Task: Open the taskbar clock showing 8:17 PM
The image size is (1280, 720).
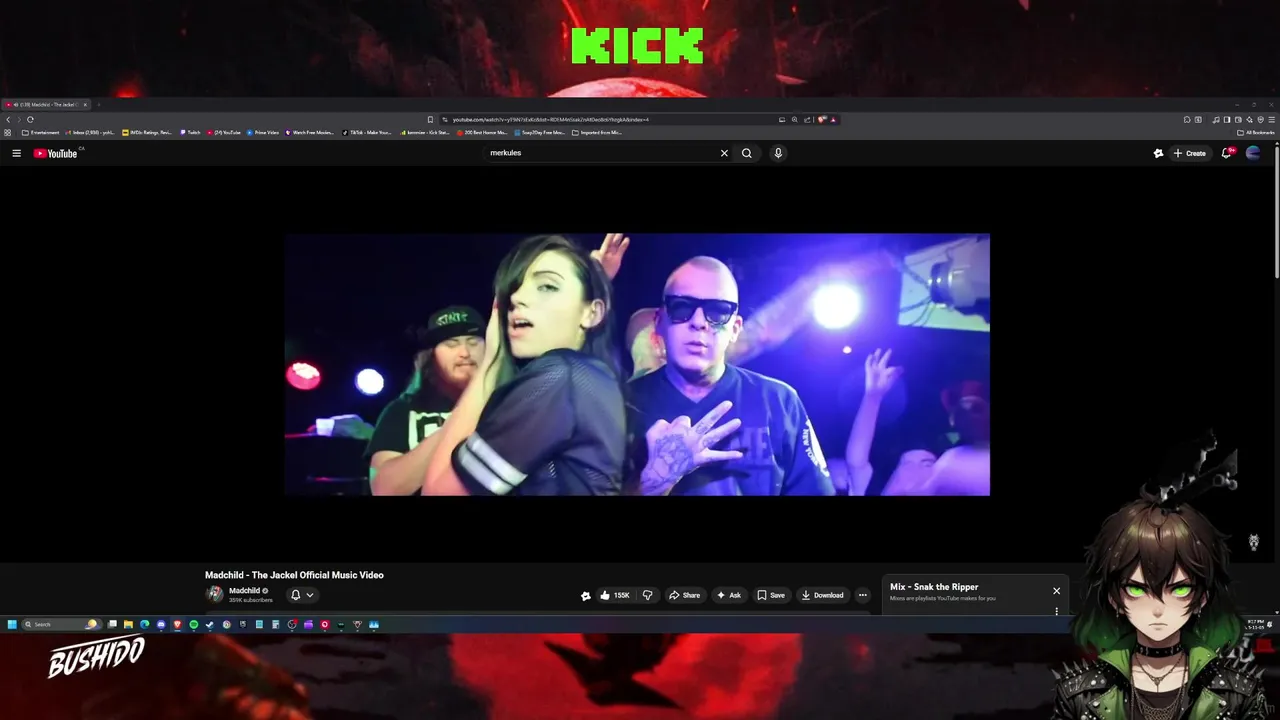Action: pos(1255,624)
